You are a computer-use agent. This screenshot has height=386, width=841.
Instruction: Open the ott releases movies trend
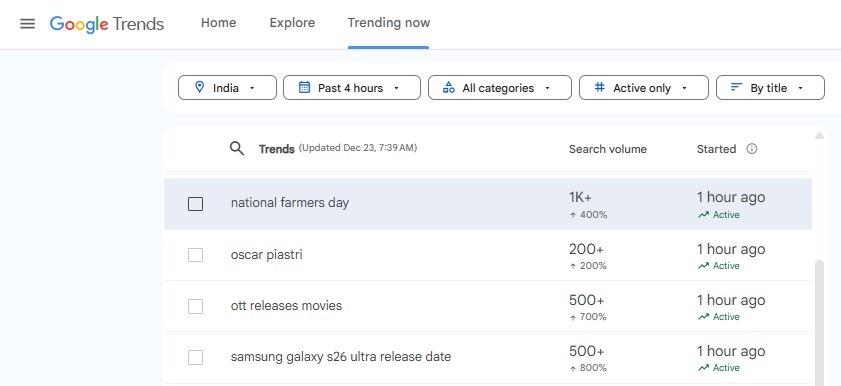pos(286,306)
